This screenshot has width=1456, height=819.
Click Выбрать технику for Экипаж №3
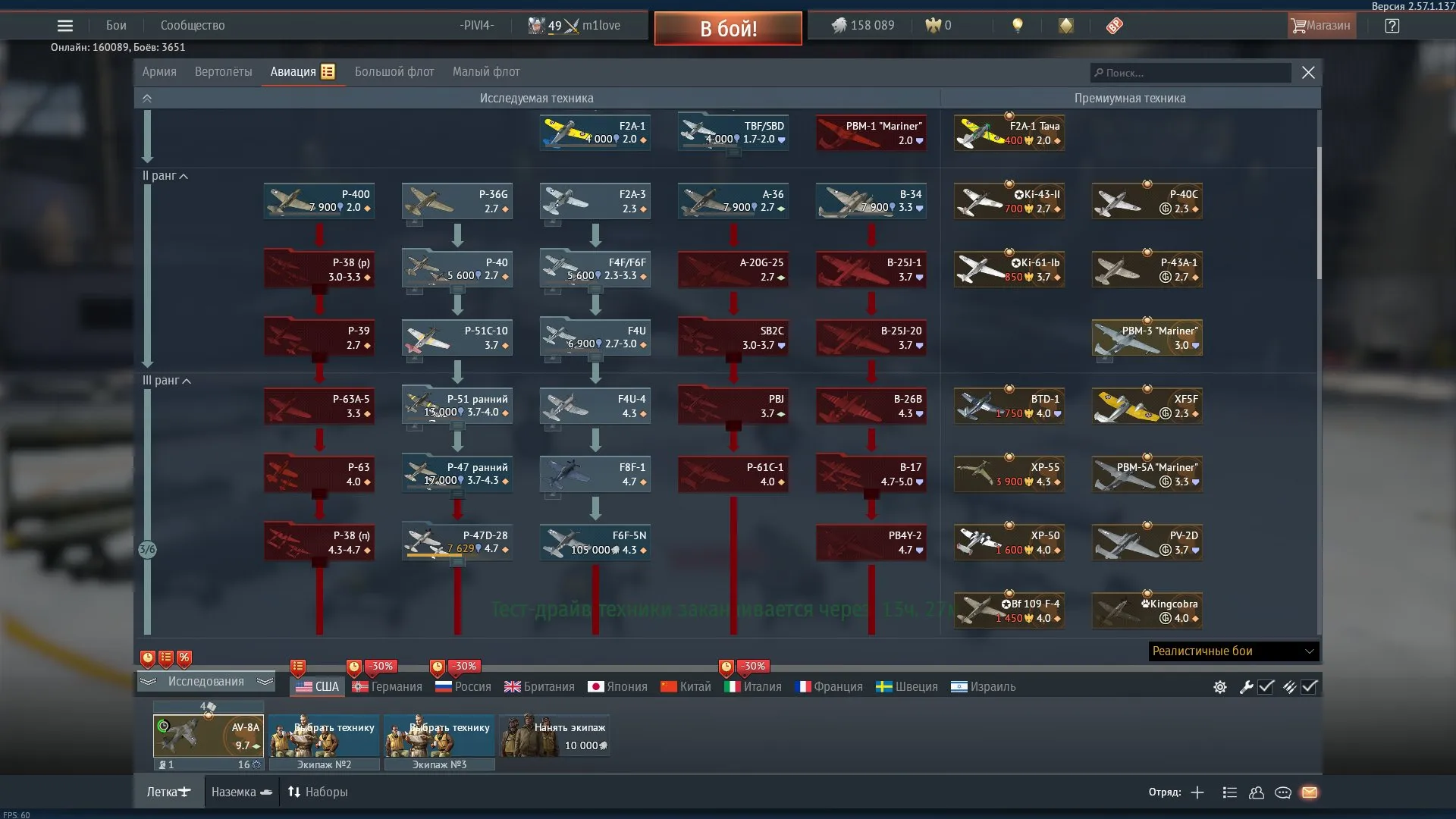click(x=439, y=736)
